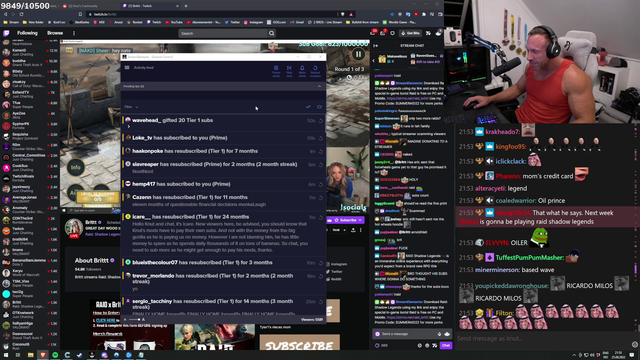640x360 pixels.
Task: Replay the icare__ 24 months resub alert
Action: pos(321,217)
